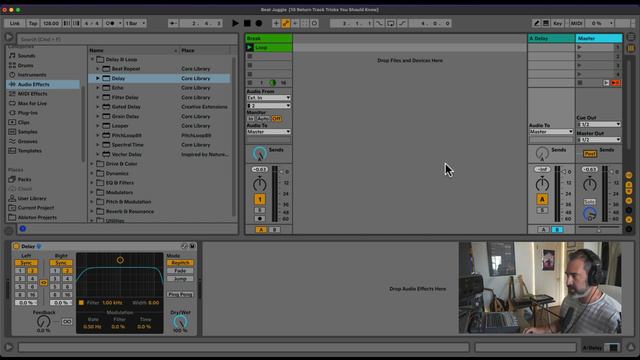Solo the Break track
The width and height of the screenshot is (640, 360).
[x=260, y=210]
